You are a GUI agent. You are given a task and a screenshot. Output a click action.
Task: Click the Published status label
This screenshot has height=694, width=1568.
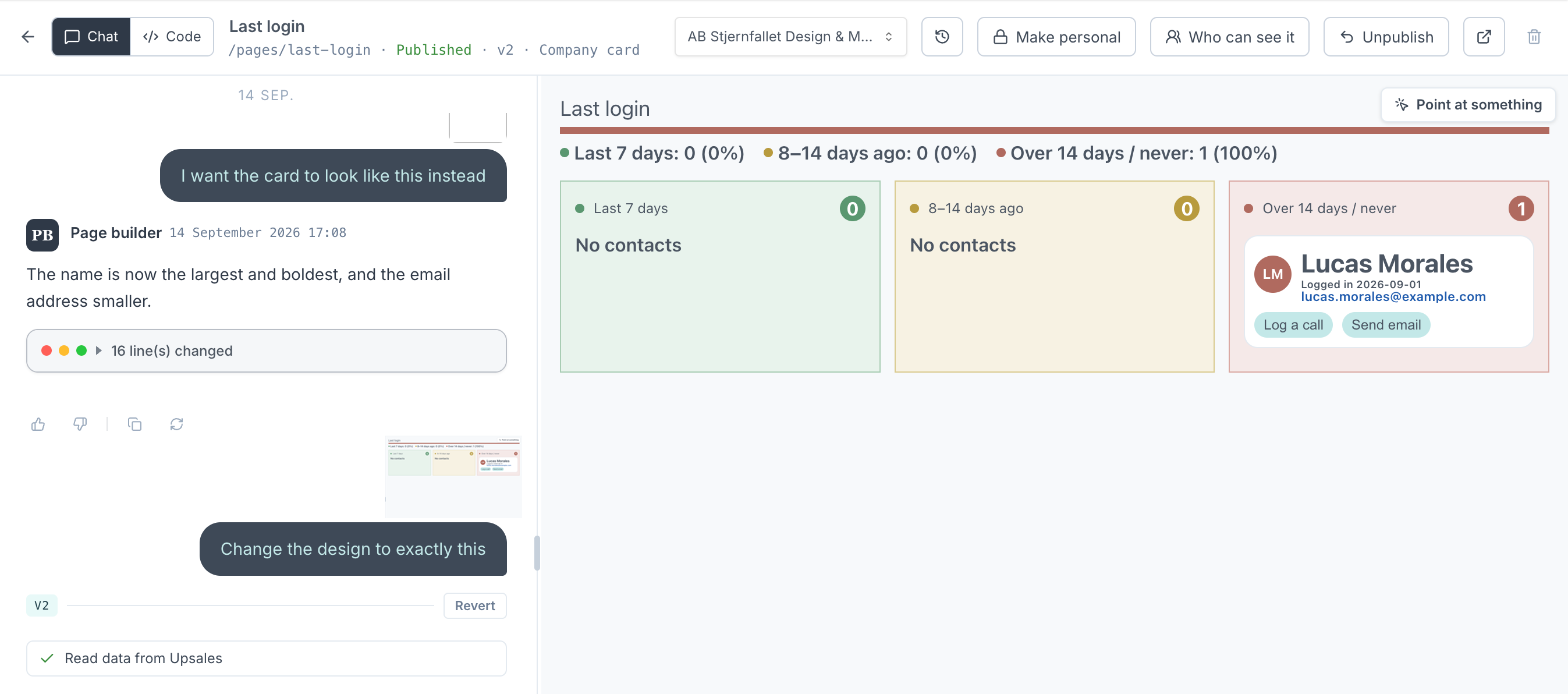click(x=434, y=50)
